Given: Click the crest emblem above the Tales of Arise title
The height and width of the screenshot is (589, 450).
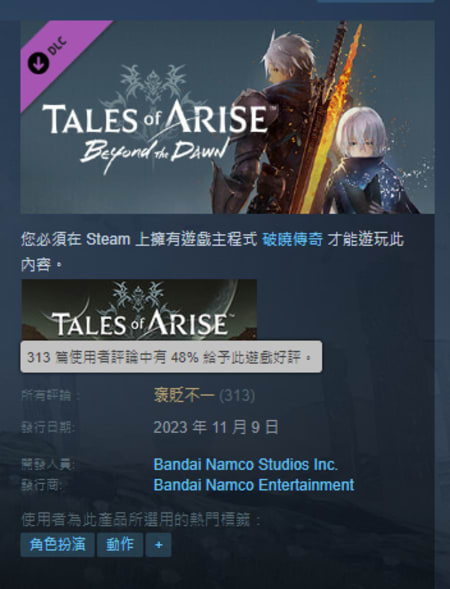Looking at the screenshot, I should [153, 84].
